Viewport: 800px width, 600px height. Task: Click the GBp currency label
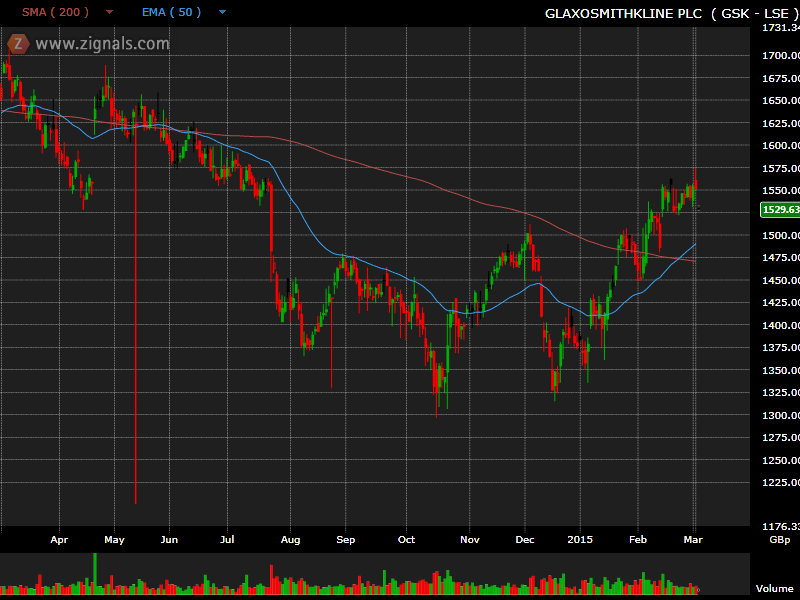coord(778,539)
